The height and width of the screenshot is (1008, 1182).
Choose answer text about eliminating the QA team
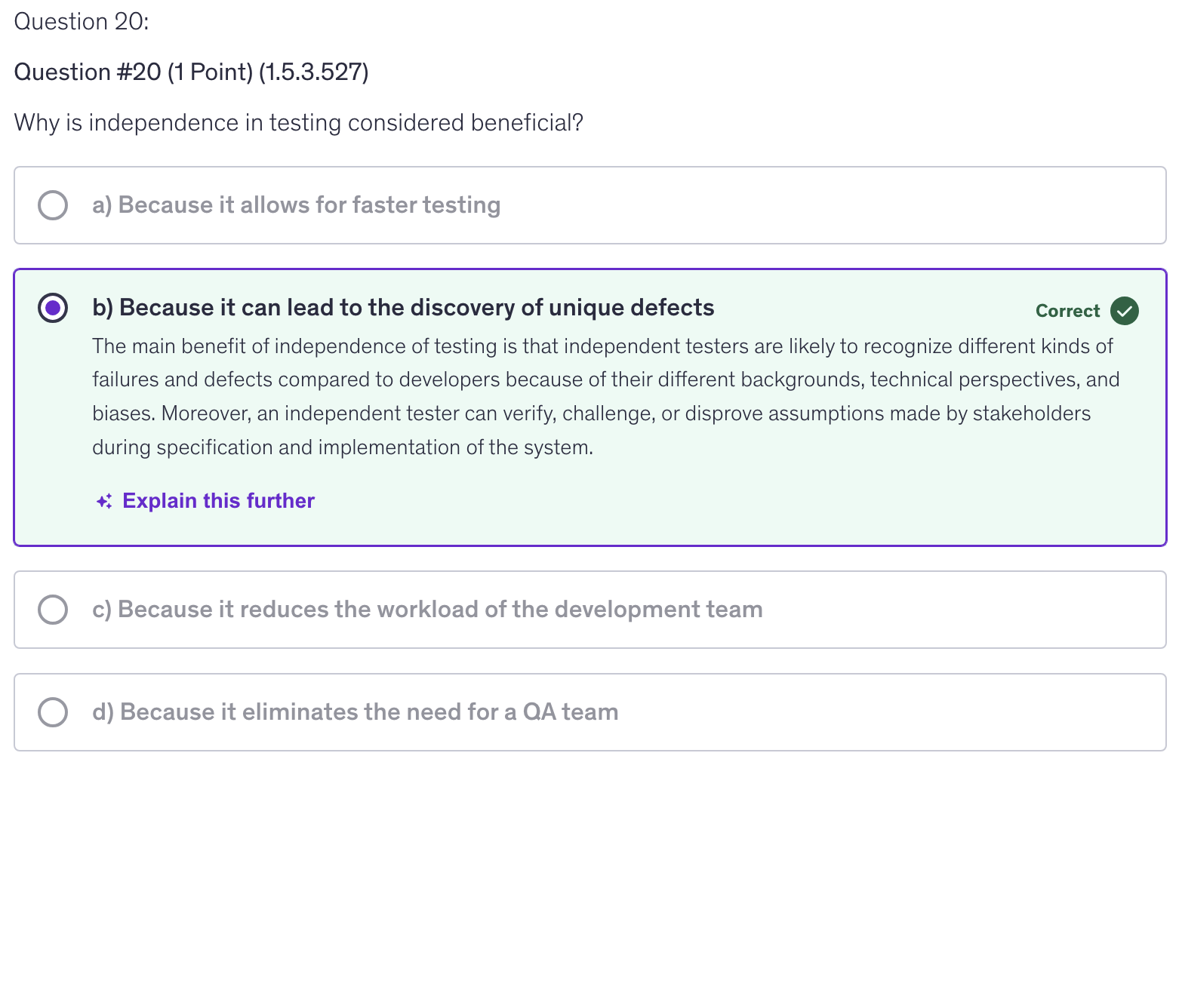click(x=355, y=712)
